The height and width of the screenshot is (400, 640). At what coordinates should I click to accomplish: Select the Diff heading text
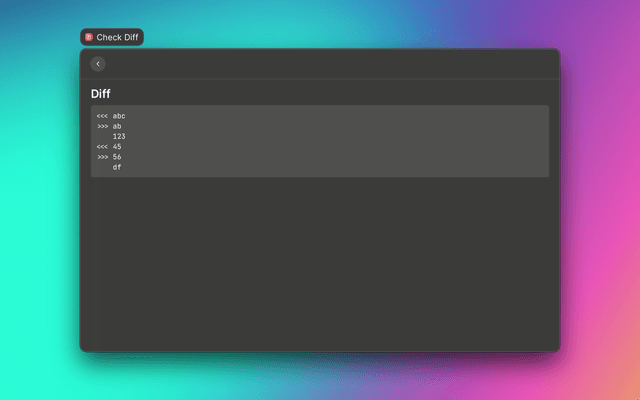[101, 94]
